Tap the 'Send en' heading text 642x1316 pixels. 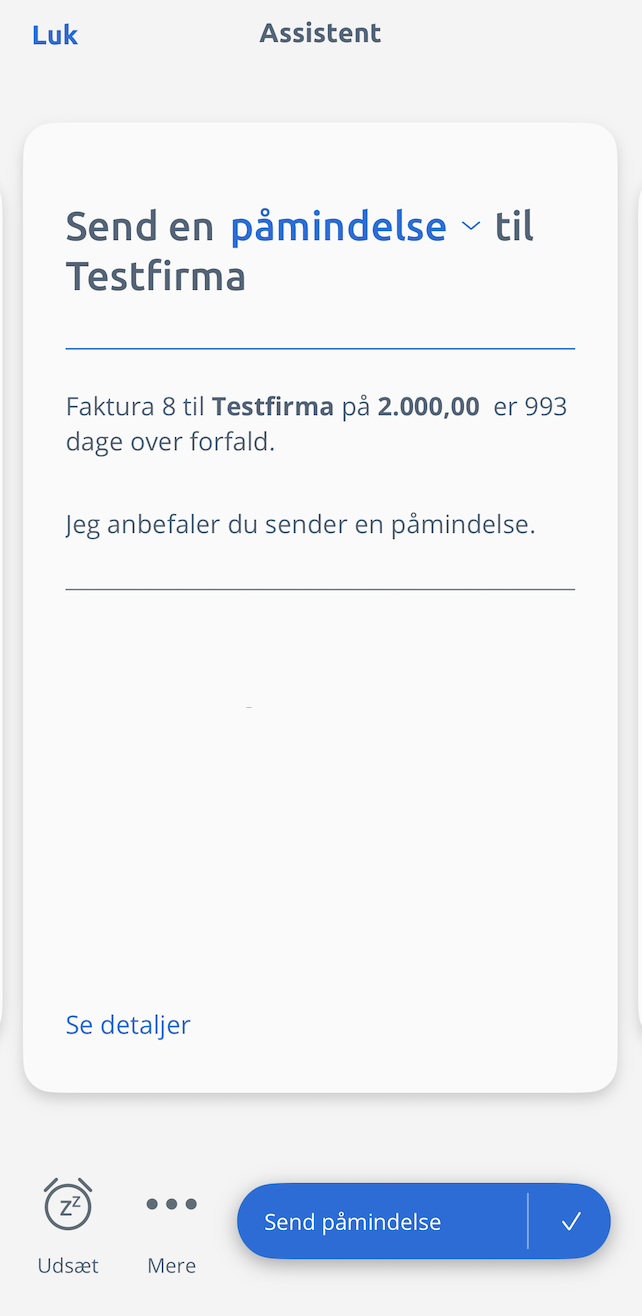pyautogui.click(x=140, y=227)
